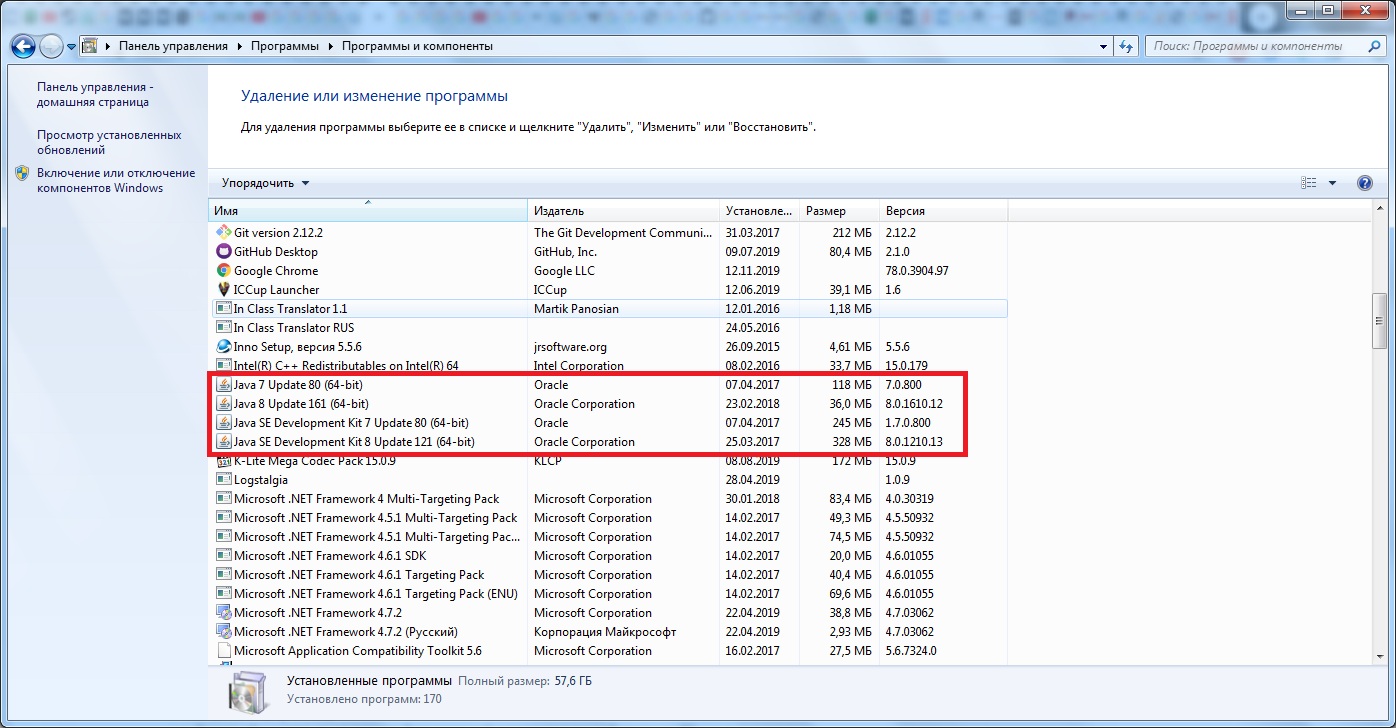Select Microsoft .NET Framework 4.7.2 row
1396x728 pixels.
pos(610,612)
